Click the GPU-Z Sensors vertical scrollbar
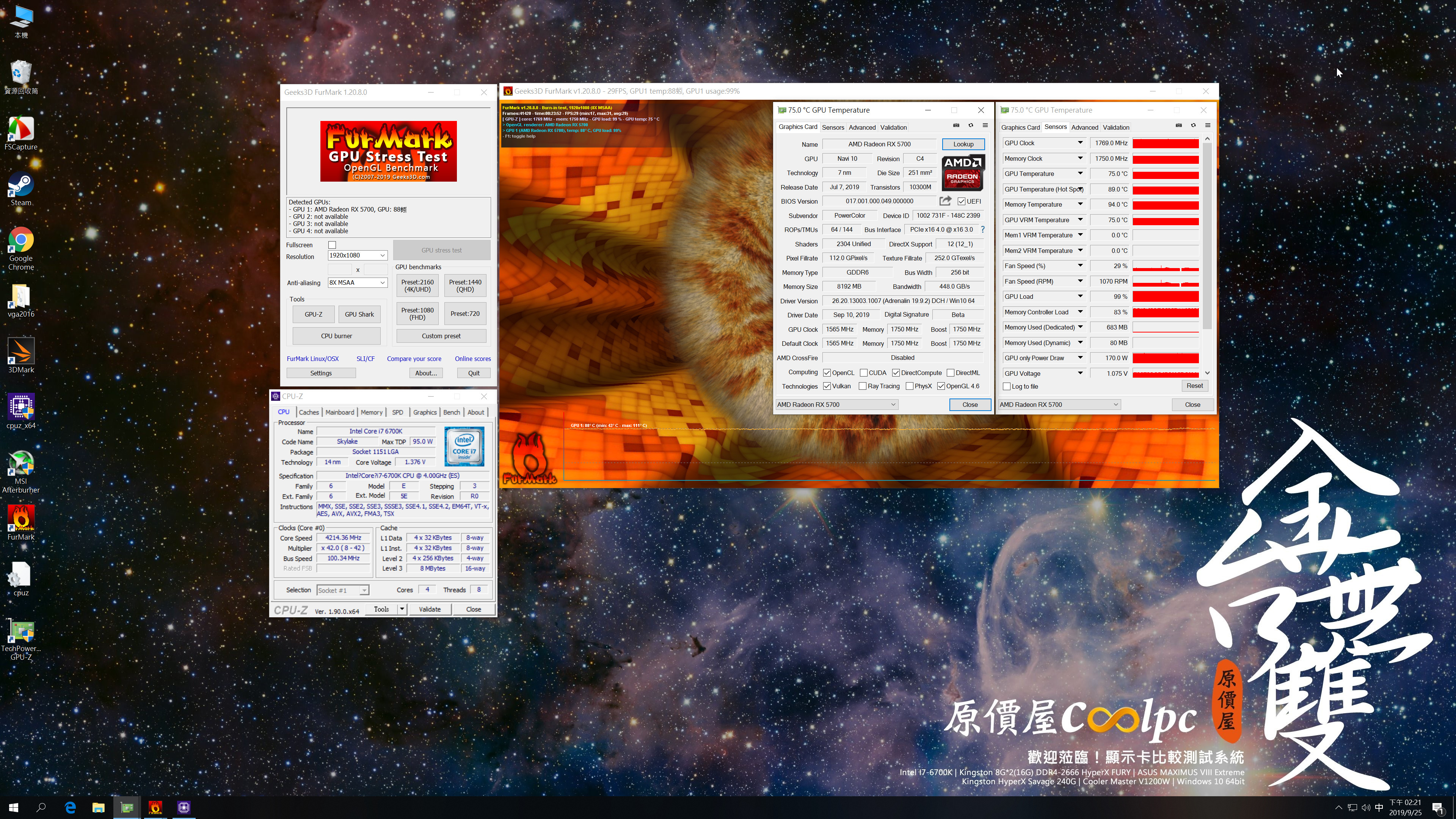Viewport: 1456px width, 819px height. click(x=1207, y=236)
